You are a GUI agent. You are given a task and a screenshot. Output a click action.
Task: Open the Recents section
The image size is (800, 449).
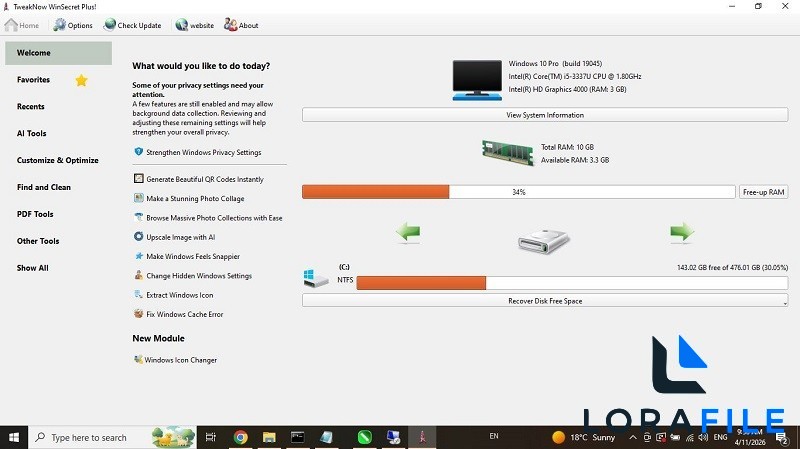31,107
